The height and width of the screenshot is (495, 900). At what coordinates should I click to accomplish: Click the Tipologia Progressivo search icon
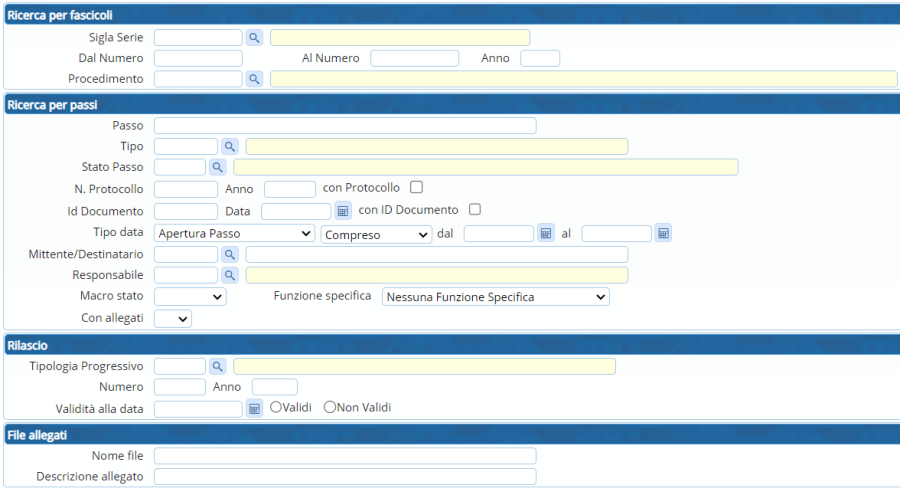217,367
